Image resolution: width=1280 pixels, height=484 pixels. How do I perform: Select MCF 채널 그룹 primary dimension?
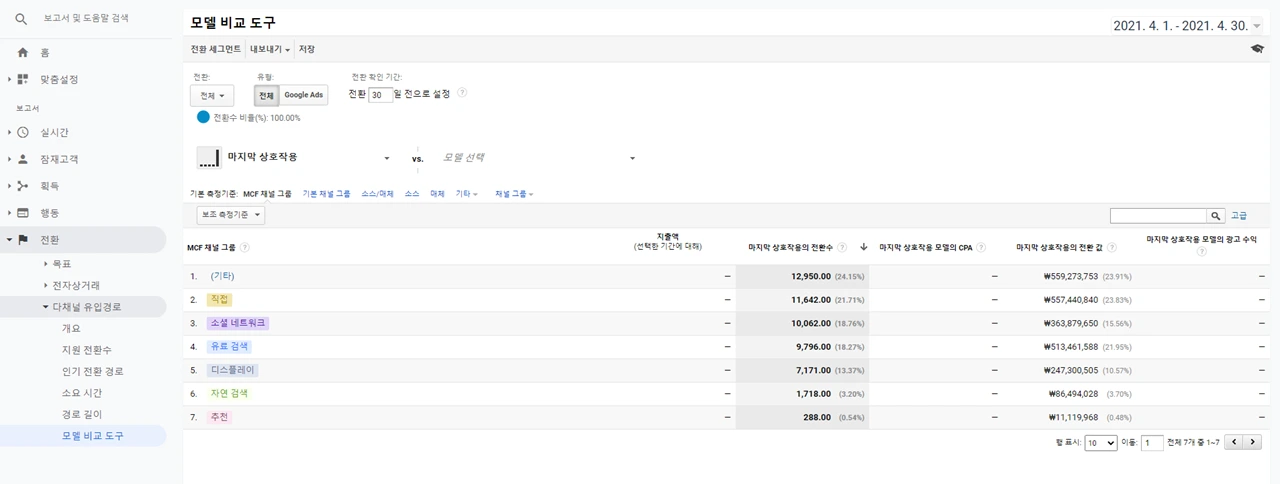(x=267, y=194)
